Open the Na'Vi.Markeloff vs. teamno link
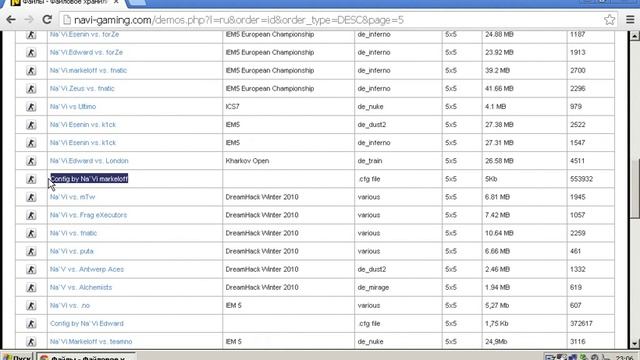Image resolution: width=640 pixels, height=360 pixels. click(91, 341)
